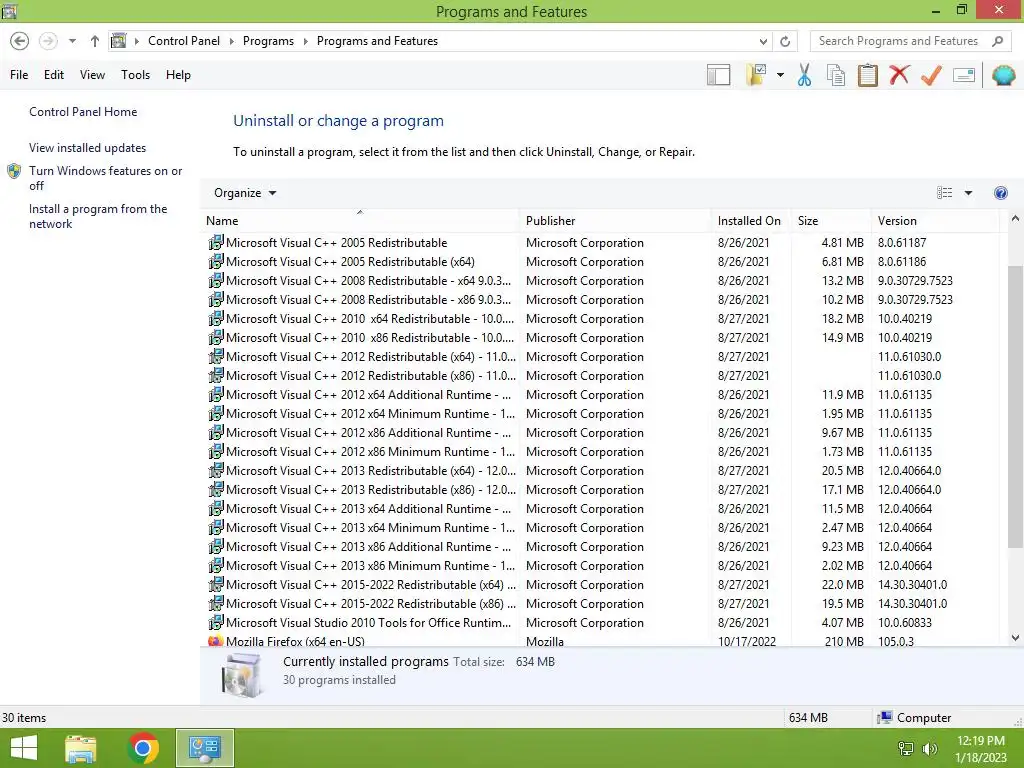Viewport: 1024px width, 768px height.
Task: Click scrollbar up arrow of program list
Action: click(1015, 219)
